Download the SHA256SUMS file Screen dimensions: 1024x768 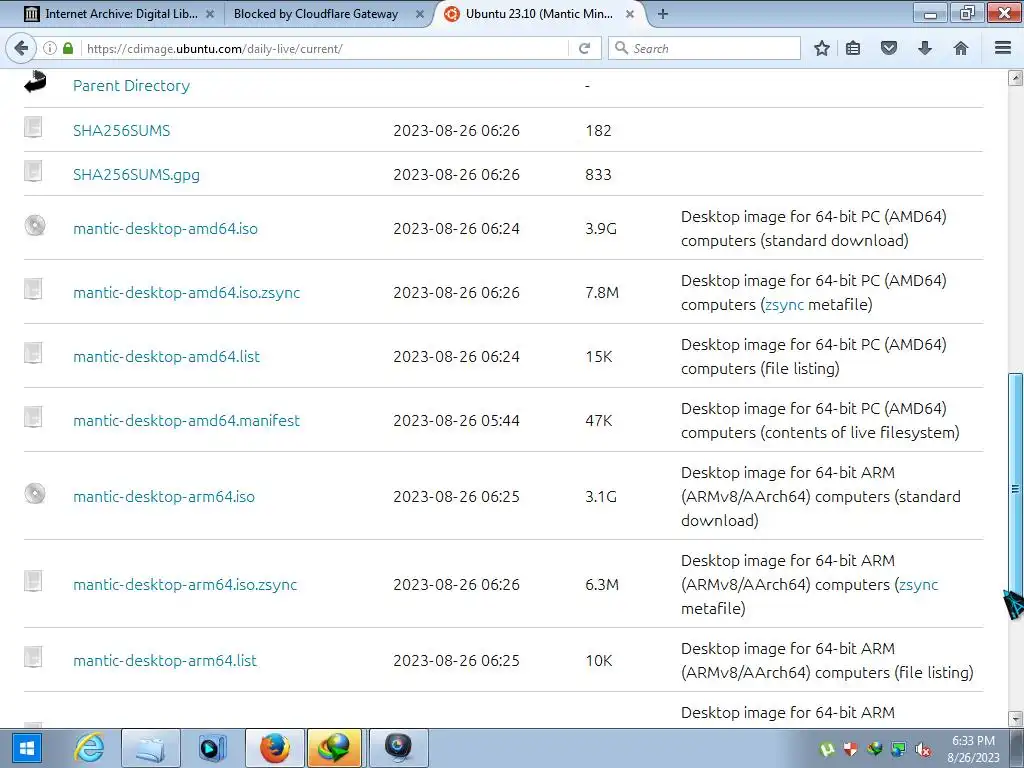point(121,131)
